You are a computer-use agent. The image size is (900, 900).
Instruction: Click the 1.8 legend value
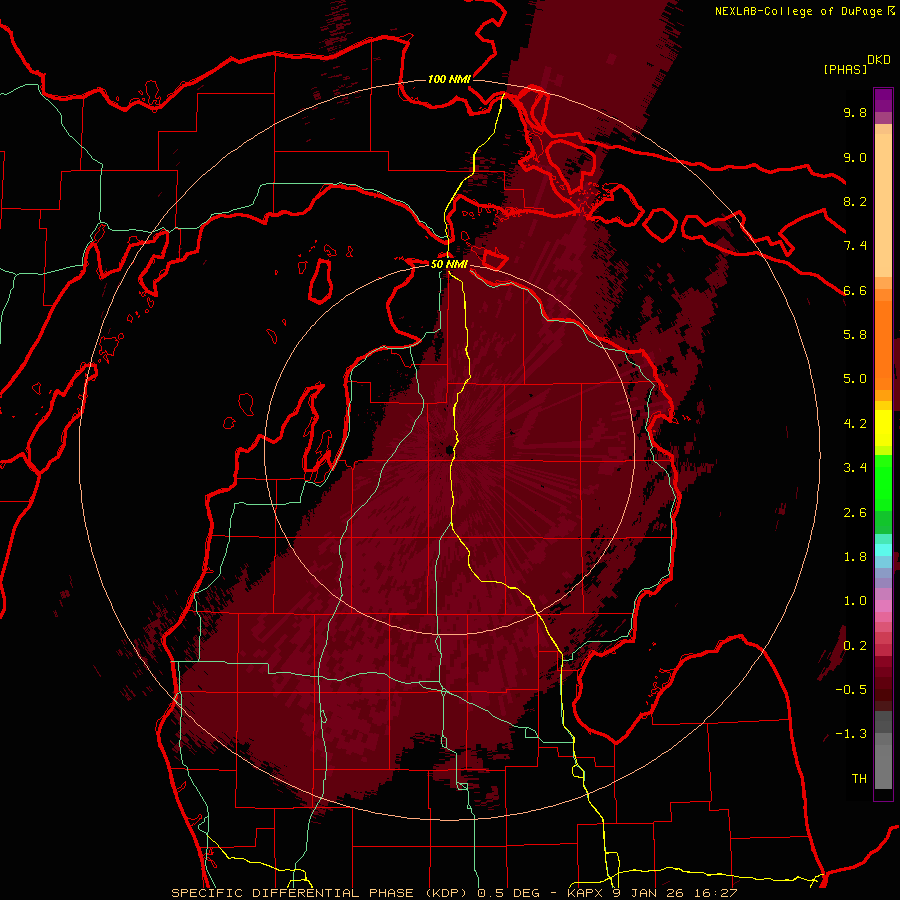855,557
